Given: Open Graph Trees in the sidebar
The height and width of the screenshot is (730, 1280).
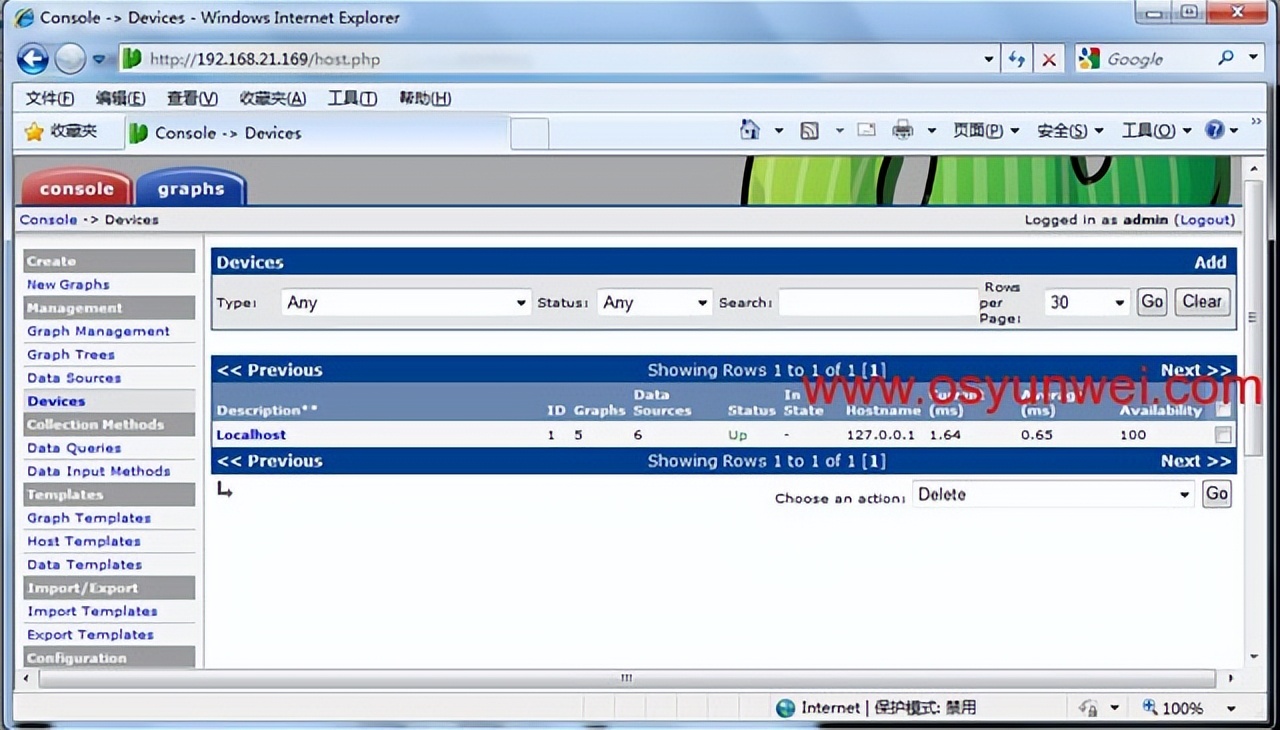Looking at the screenshot, I should click(71, 354).
